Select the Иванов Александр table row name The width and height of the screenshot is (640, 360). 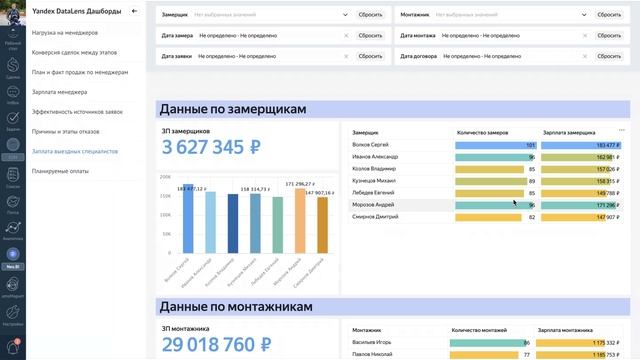pyautogui.click(x=375, y=157)
